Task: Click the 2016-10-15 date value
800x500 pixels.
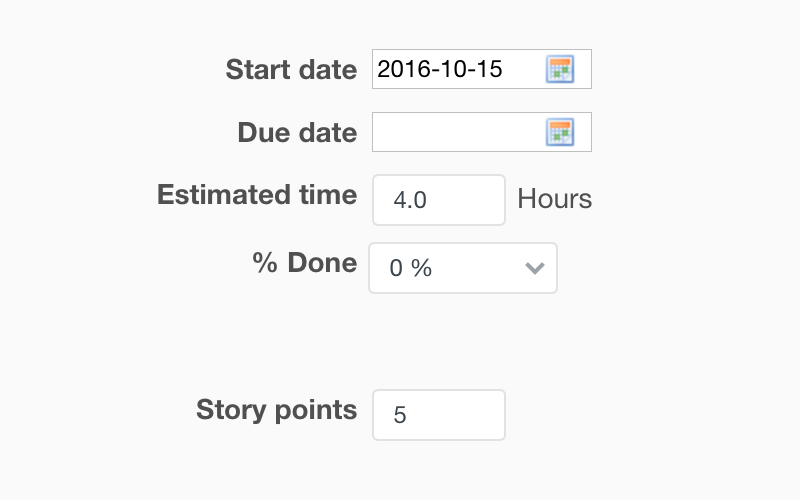Action: tap(440, 70)
